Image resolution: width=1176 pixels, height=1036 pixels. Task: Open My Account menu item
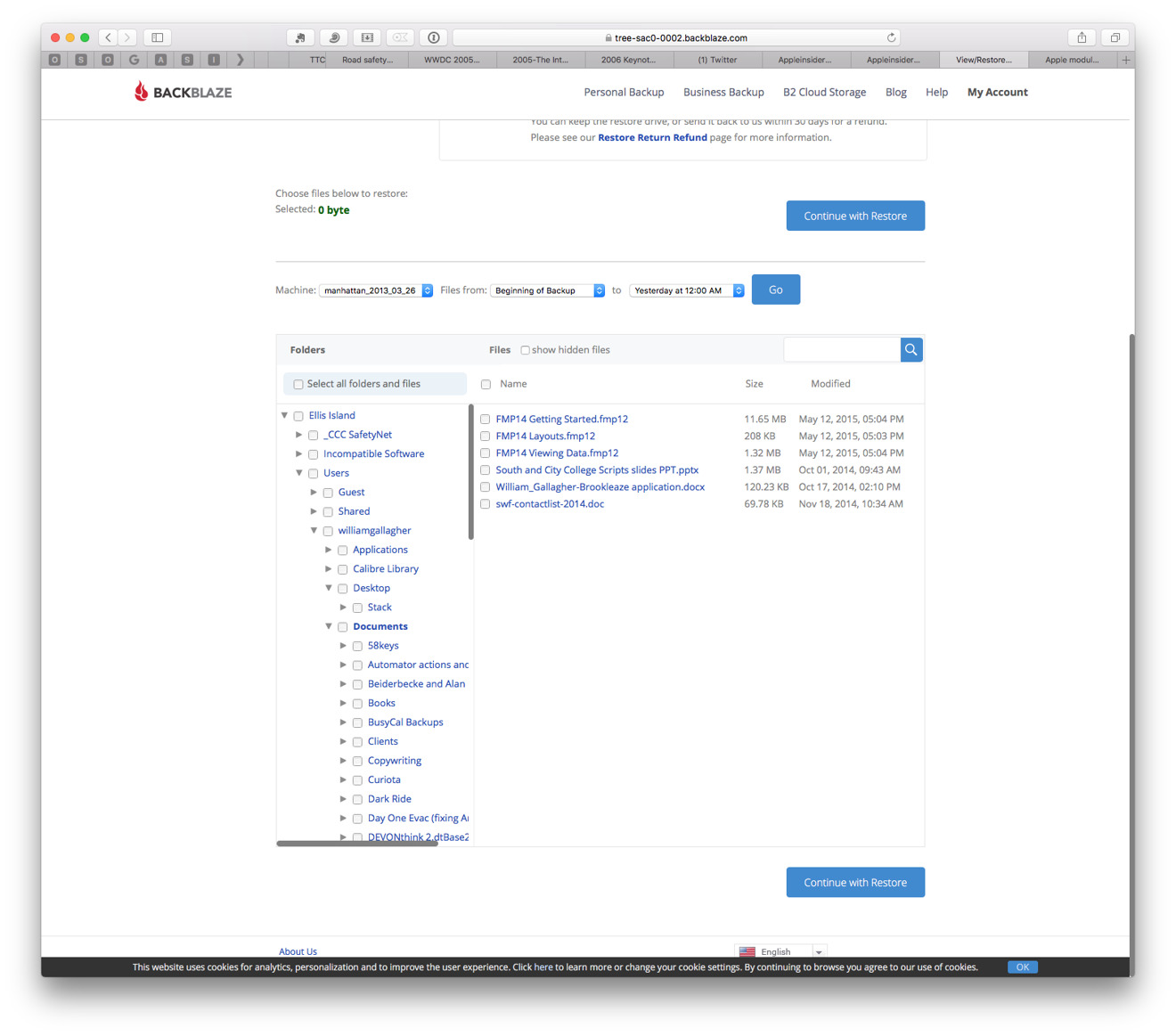pyautogui.click(x=997, y=92)
